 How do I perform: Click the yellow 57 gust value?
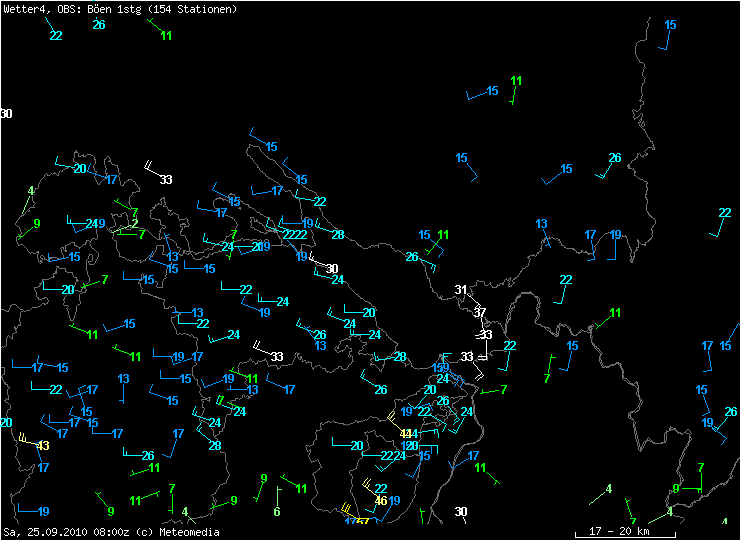pos(362,522)
